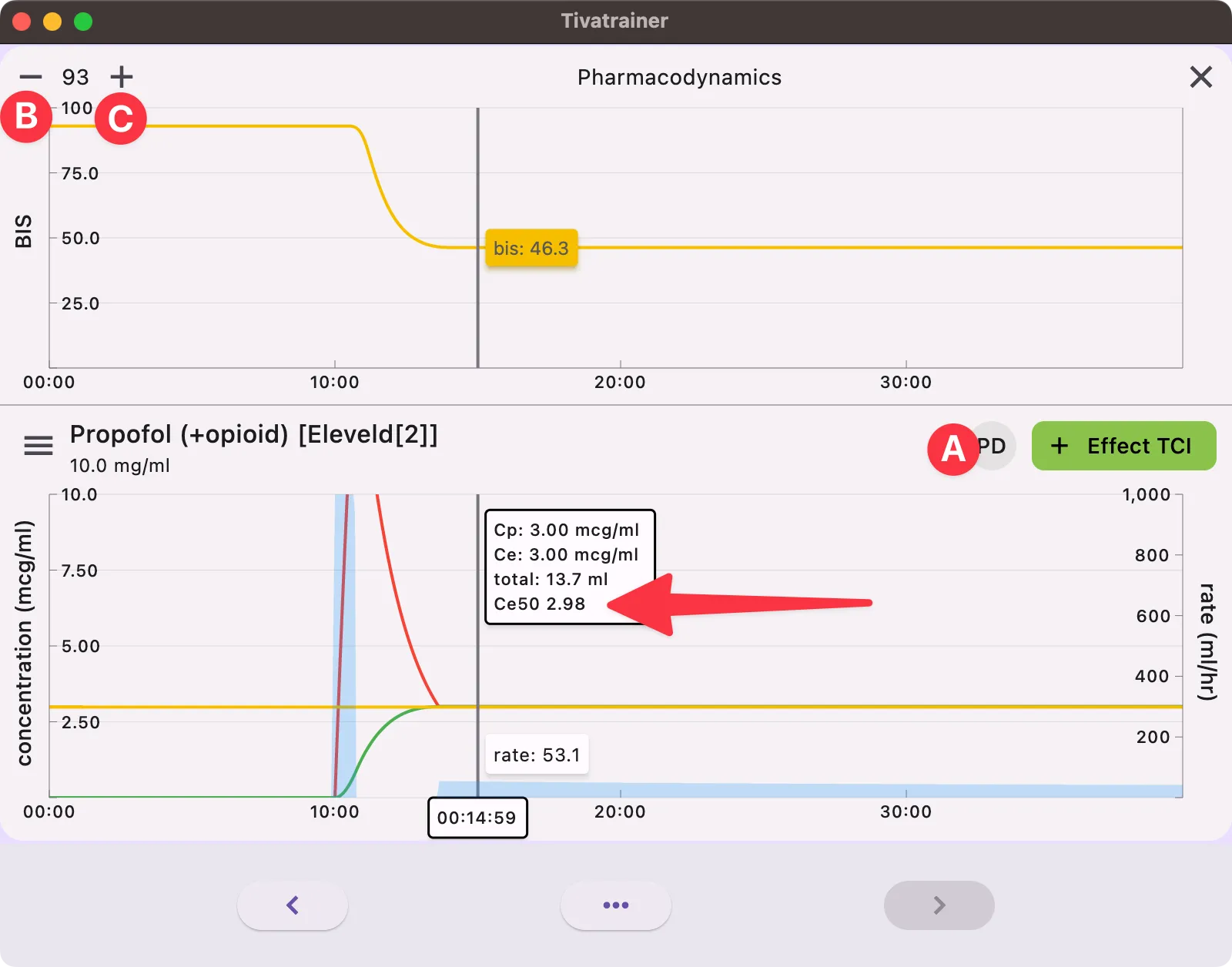Click the 93 value field
This screenshot has width=1232, height=967.
coord(75,77)
